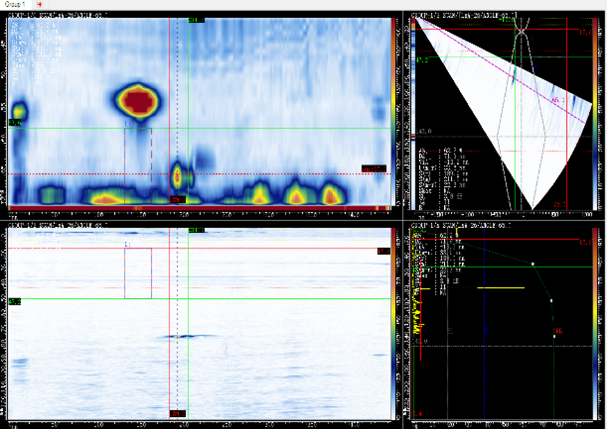Image resolution: width=607 pixels, height=429 pixels.
Task: Click the green horizontal cursor label in top-left view
Action: tap(14, 123)
